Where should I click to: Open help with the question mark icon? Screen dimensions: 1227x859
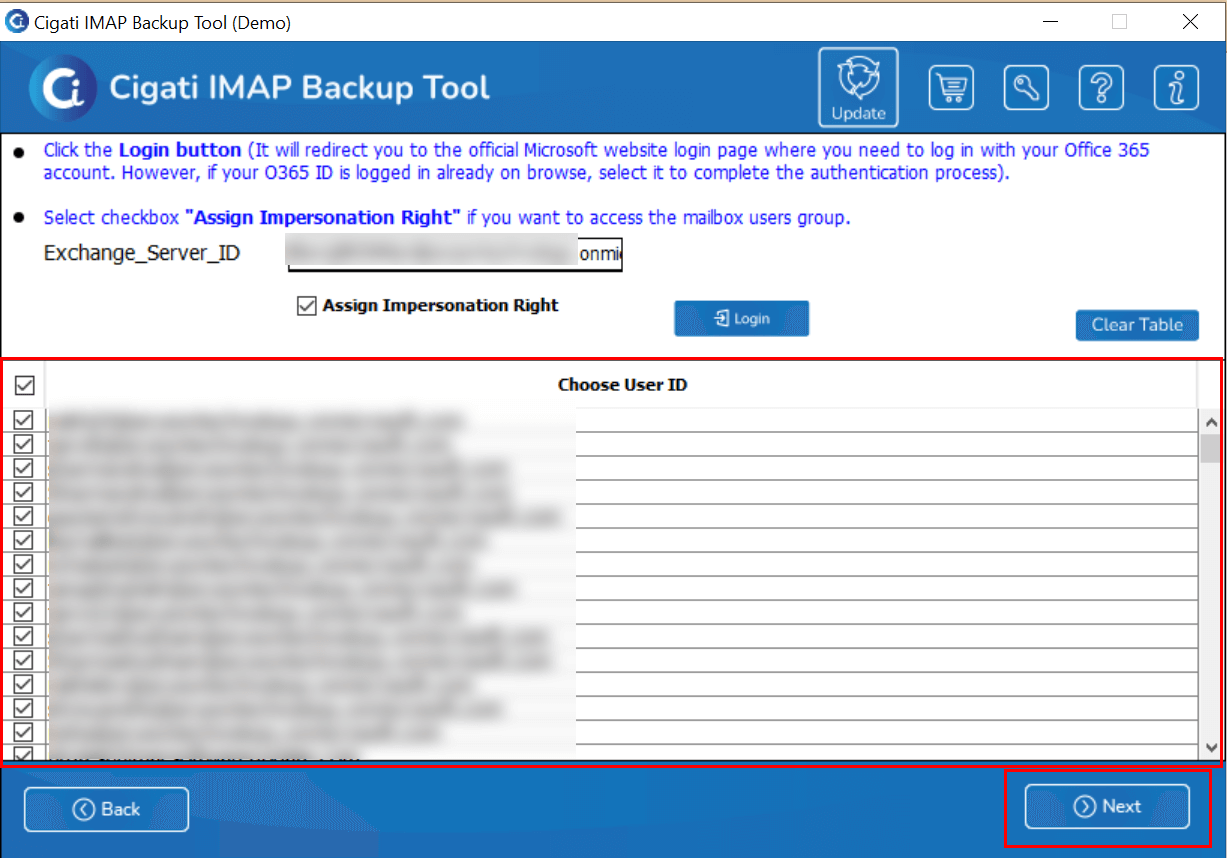[1101, 88]
